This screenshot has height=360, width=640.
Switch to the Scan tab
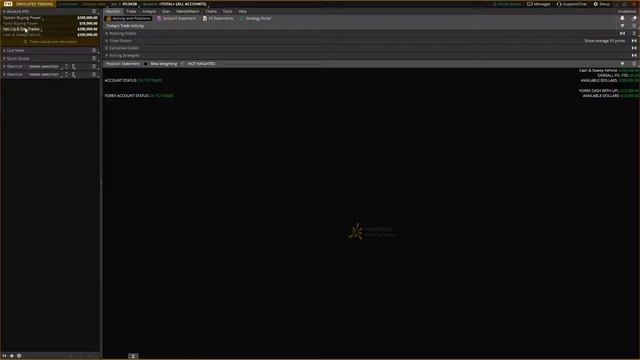point(166,11)
